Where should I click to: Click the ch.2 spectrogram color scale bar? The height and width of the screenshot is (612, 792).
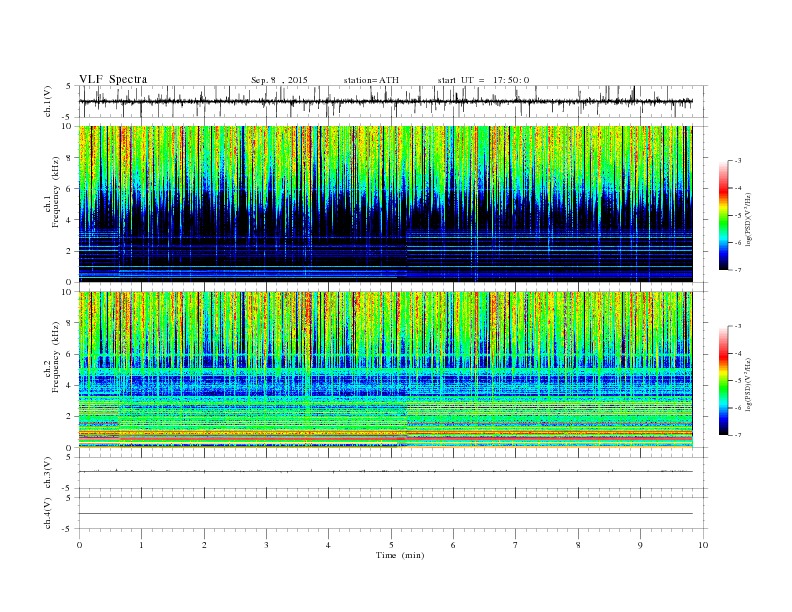pyautogui.click(x=723, y=381)
